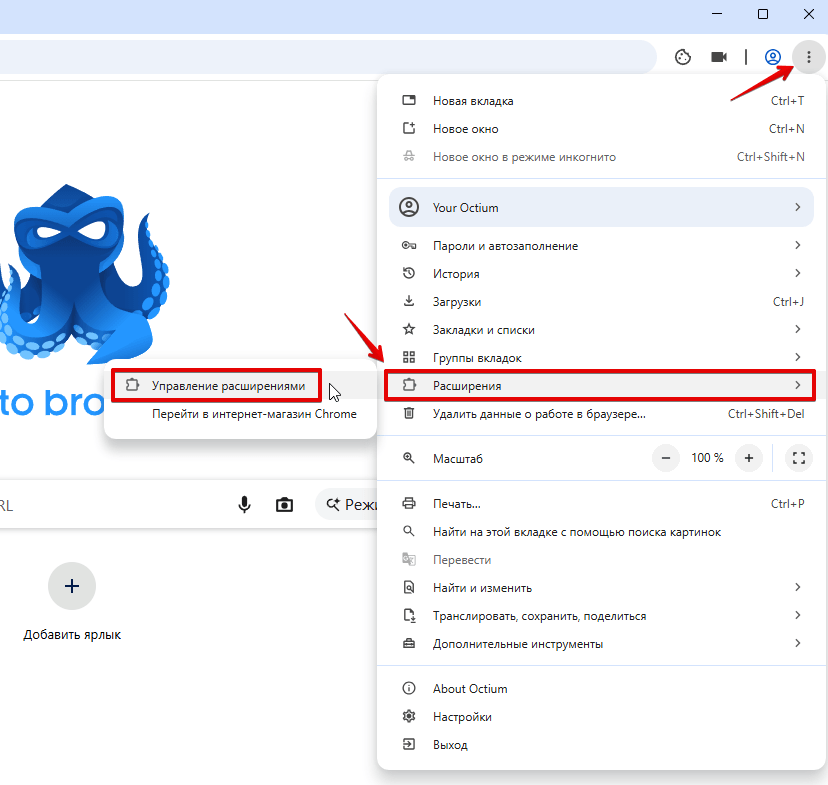This screenshot has width=828, height=785.
Task: Click the printer icon next to Печать
Action: coord(409,503)
